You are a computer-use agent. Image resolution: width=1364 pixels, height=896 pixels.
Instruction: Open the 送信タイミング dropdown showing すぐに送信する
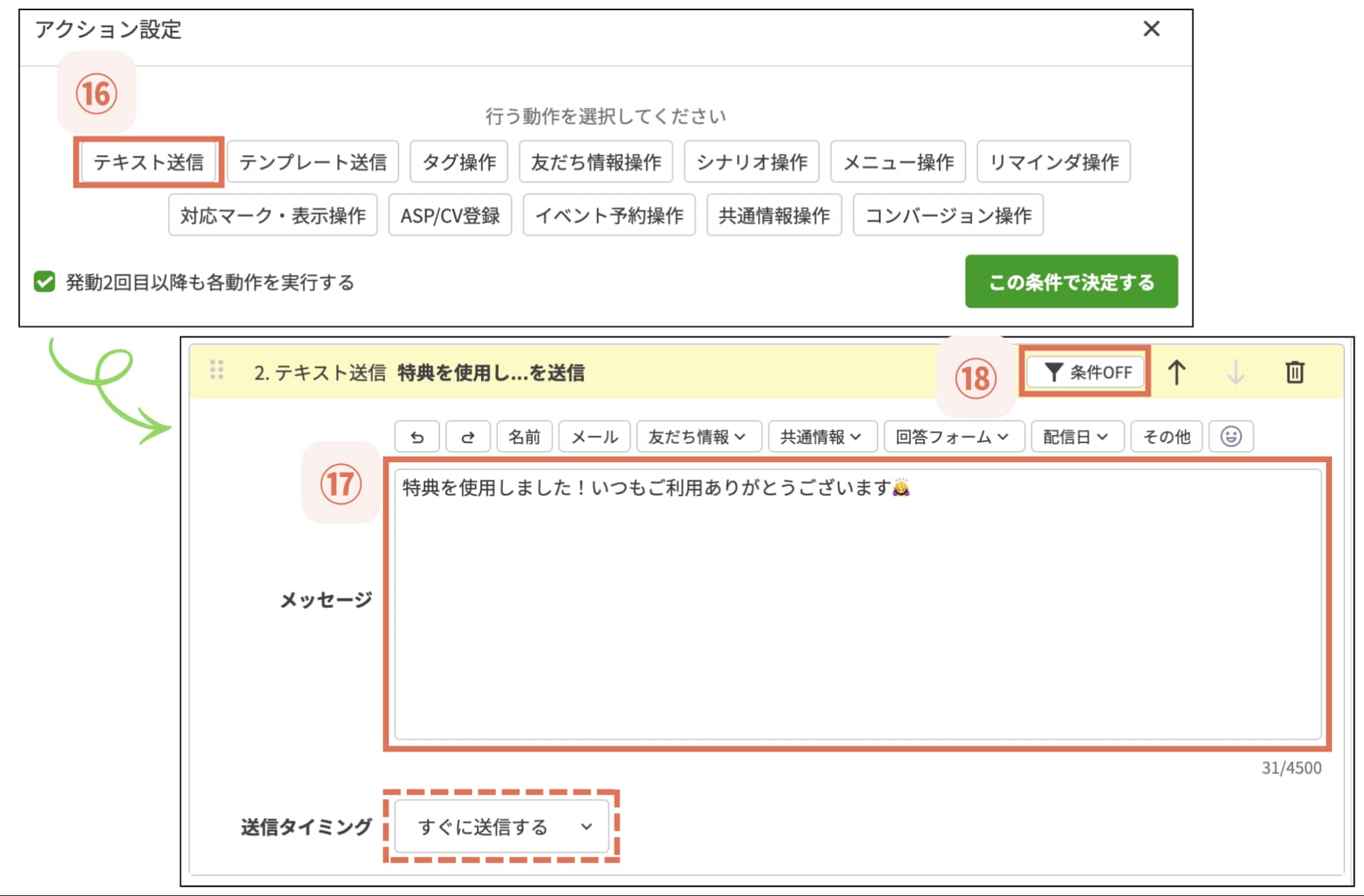(x=502, y=827)
